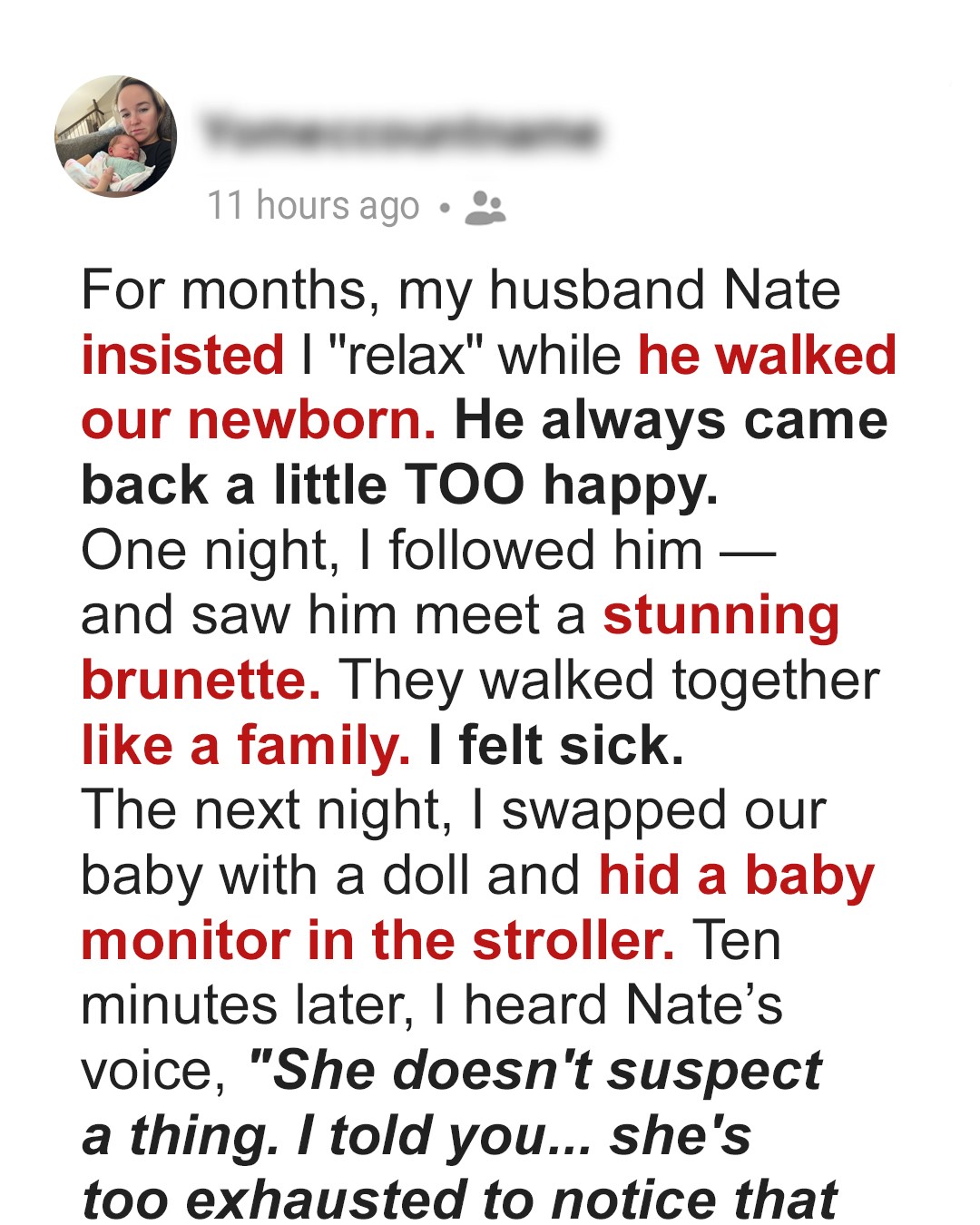Click the bold text "I felt sick."
The height and width of the screenshot is (1225, 980).
click(556, 746)
